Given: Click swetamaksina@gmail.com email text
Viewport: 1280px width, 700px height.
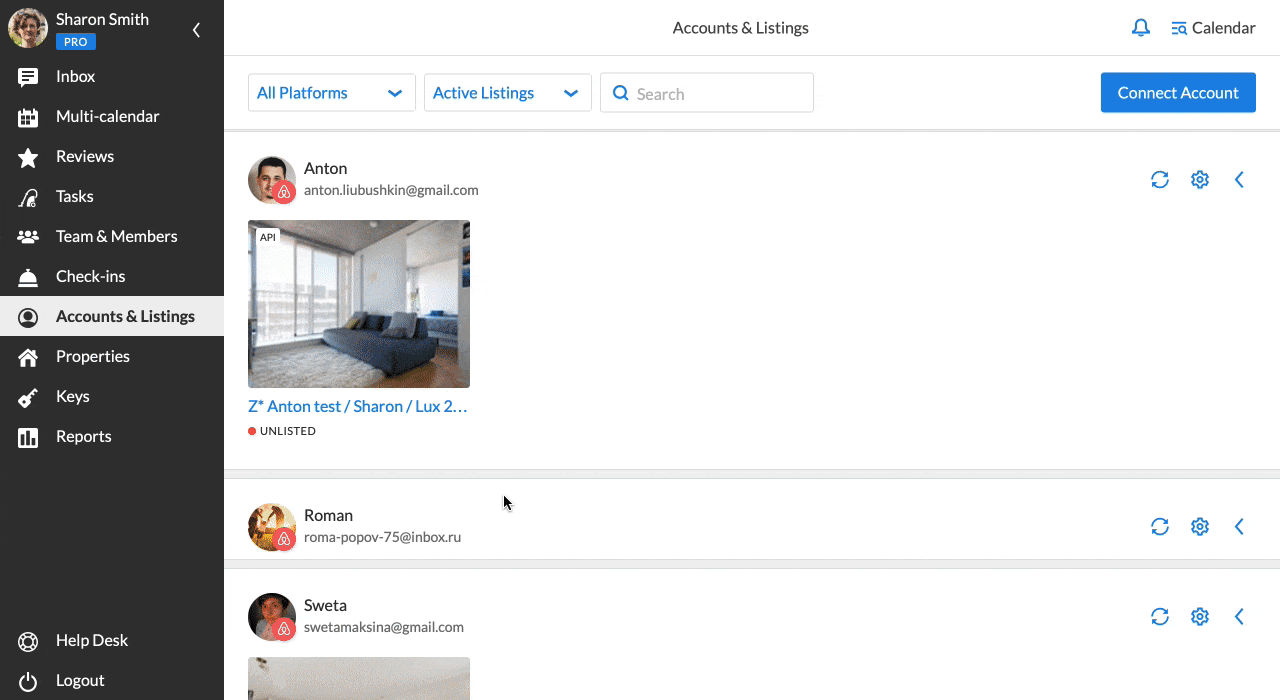Looking at the screenshot, I should 384,627.
